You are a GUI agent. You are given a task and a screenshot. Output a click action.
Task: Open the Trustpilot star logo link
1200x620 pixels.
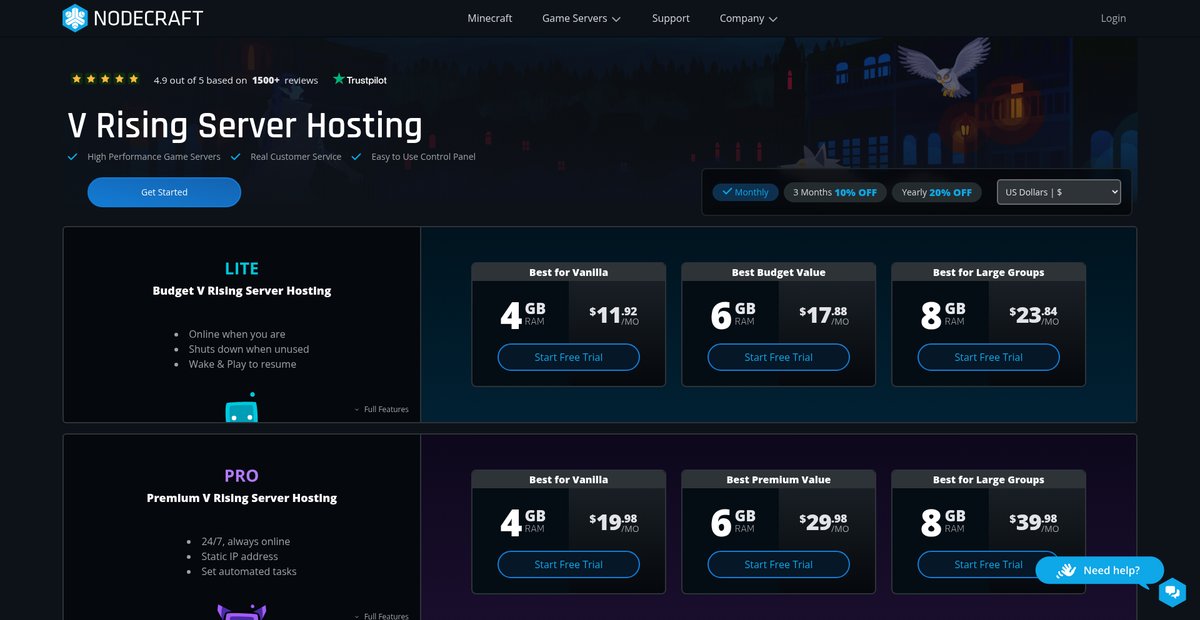[x=360, y=79]
